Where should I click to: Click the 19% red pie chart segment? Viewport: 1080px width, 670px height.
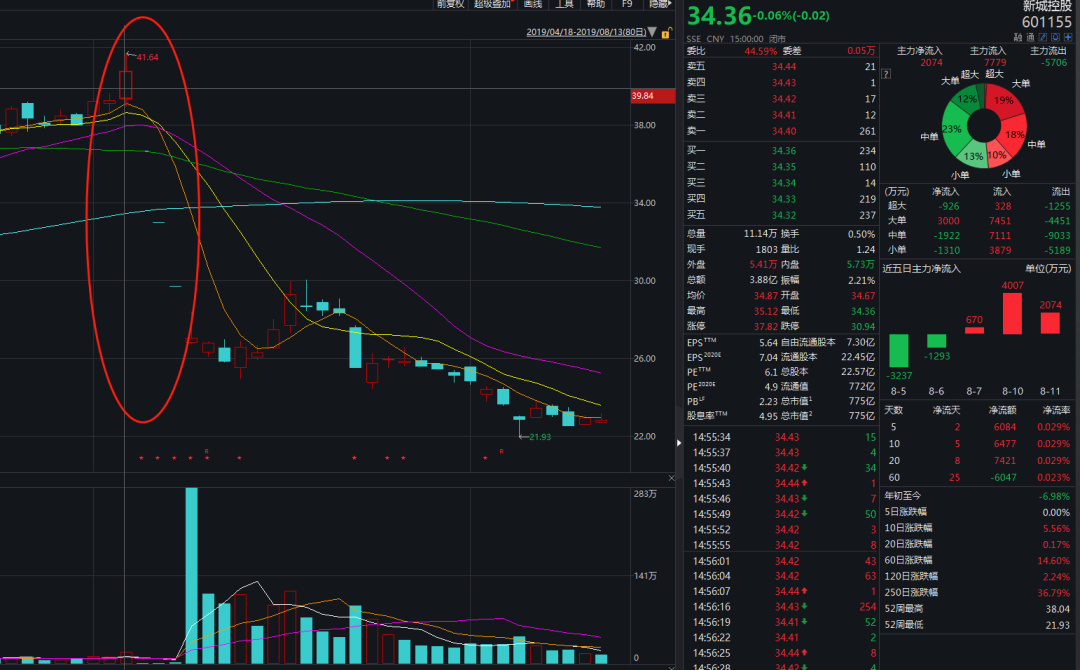point(1004,102)
